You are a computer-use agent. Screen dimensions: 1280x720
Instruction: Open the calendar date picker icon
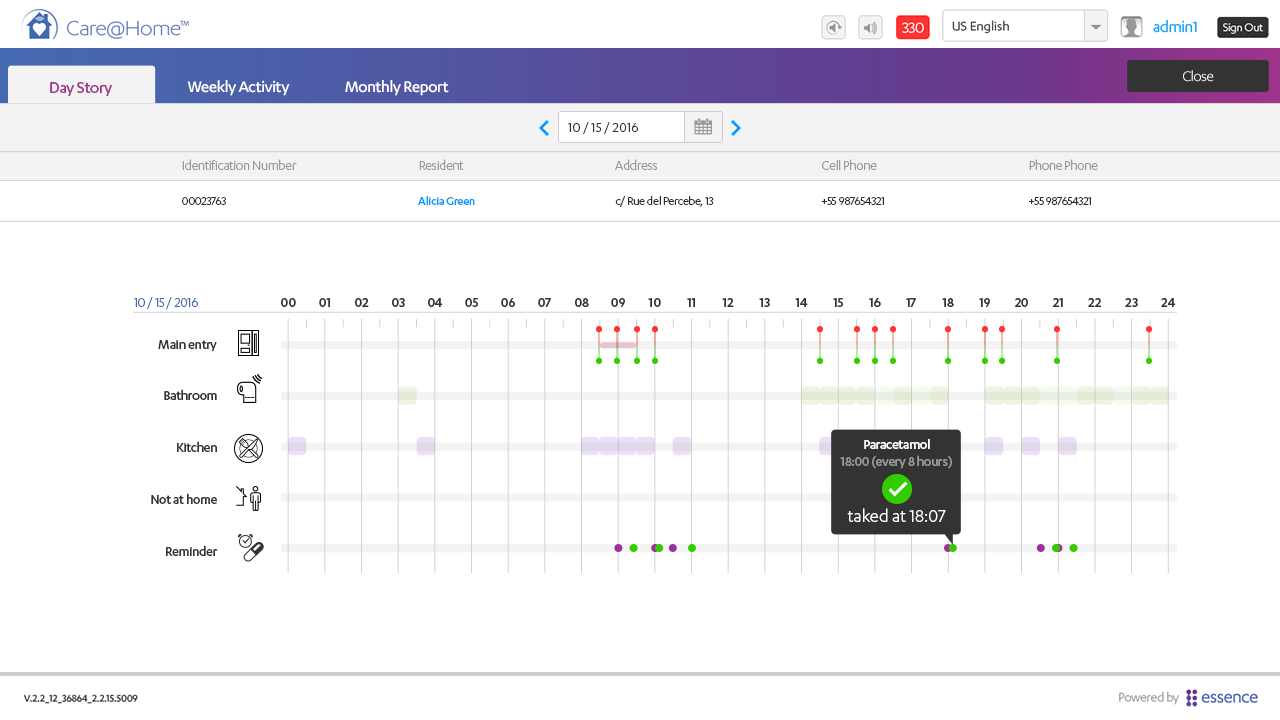click(703, 127)
